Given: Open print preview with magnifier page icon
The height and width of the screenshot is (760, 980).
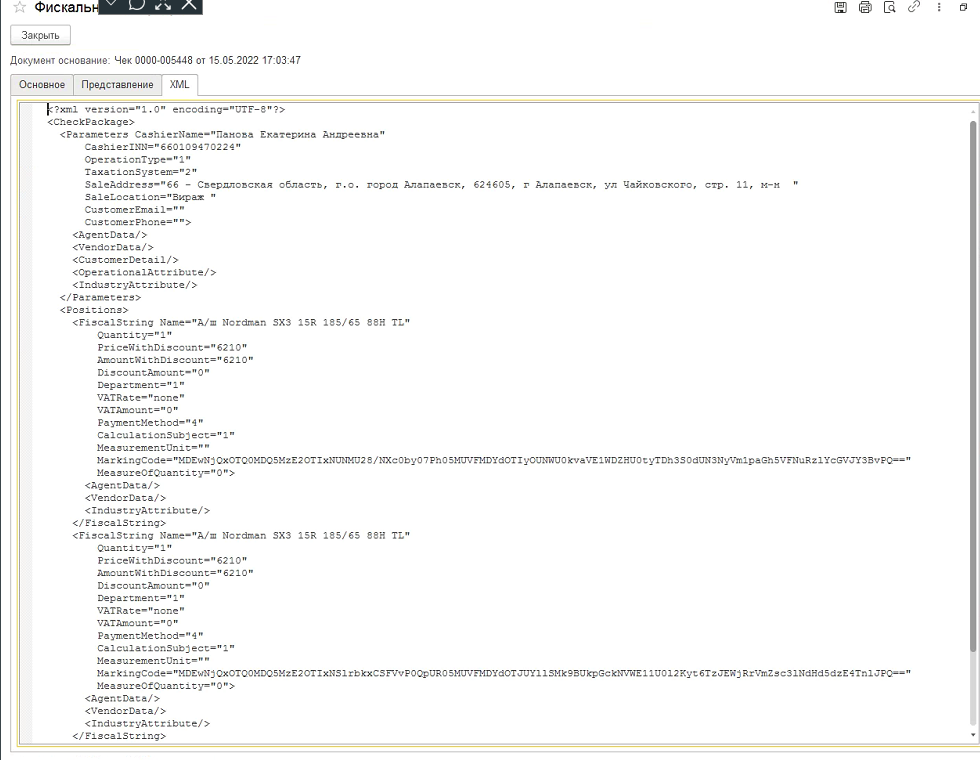Looking at the screenshot, I should (x=889, y=8).
